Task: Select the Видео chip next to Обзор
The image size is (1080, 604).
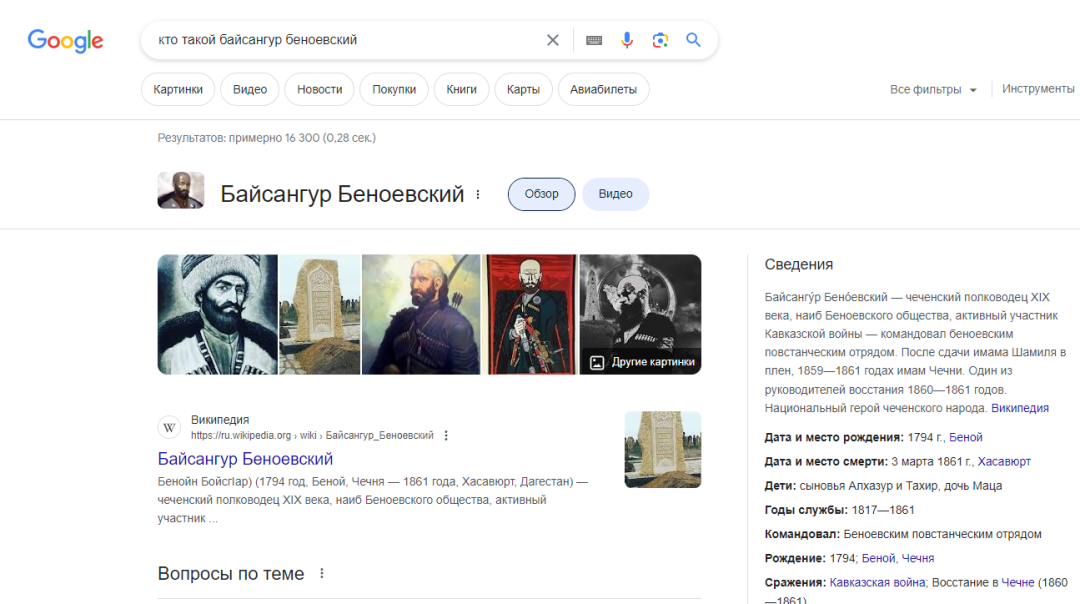Action: pos(615,194)
